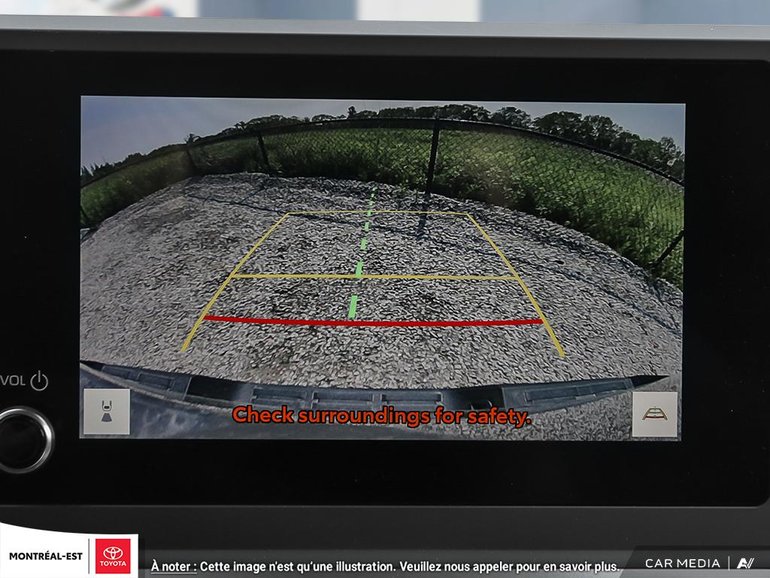Click the AV logo in the corner
770x578 pixels.
click(745, 563)
